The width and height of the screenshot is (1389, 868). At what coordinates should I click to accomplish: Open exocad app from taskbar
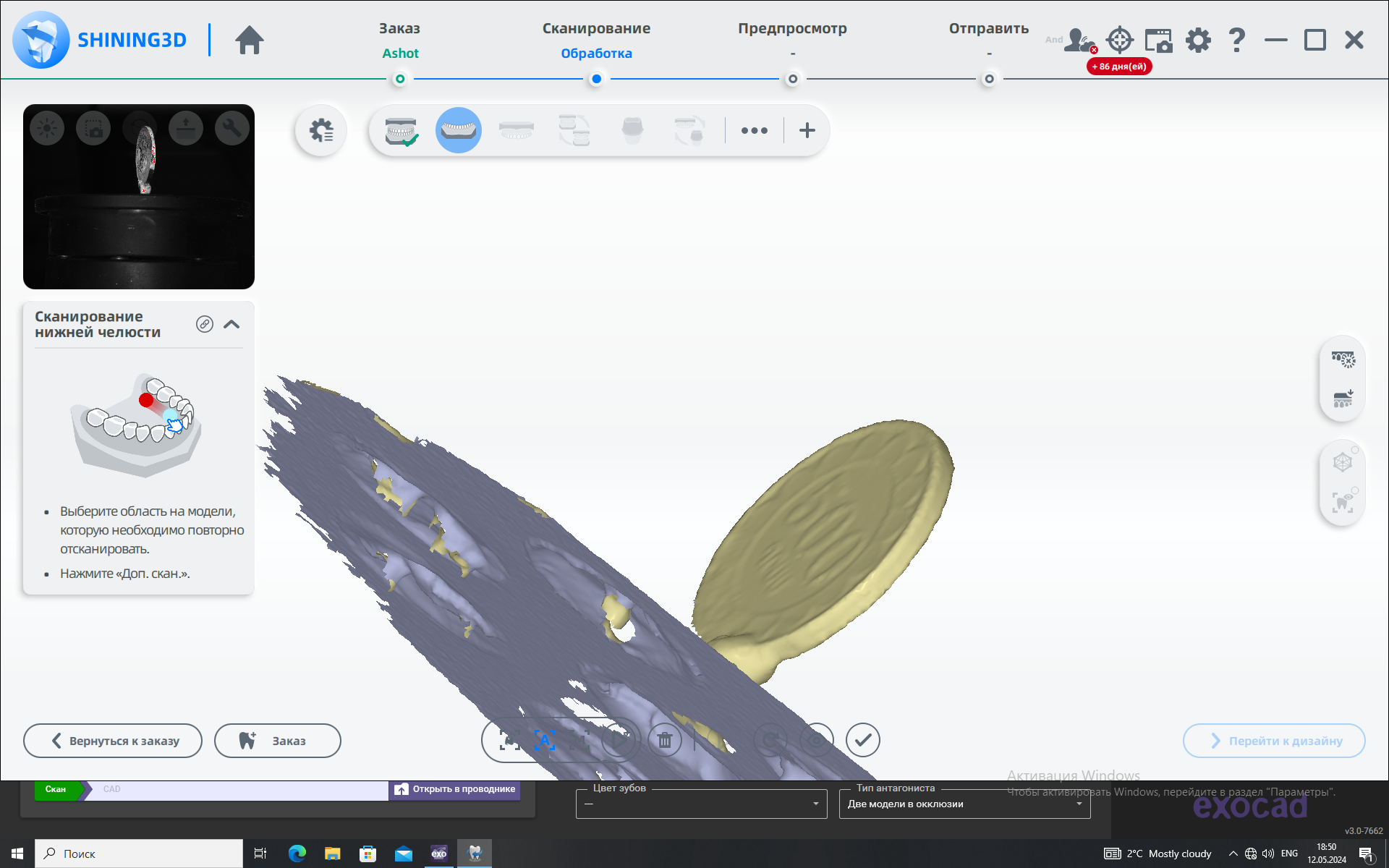click(x=439, y=854)
